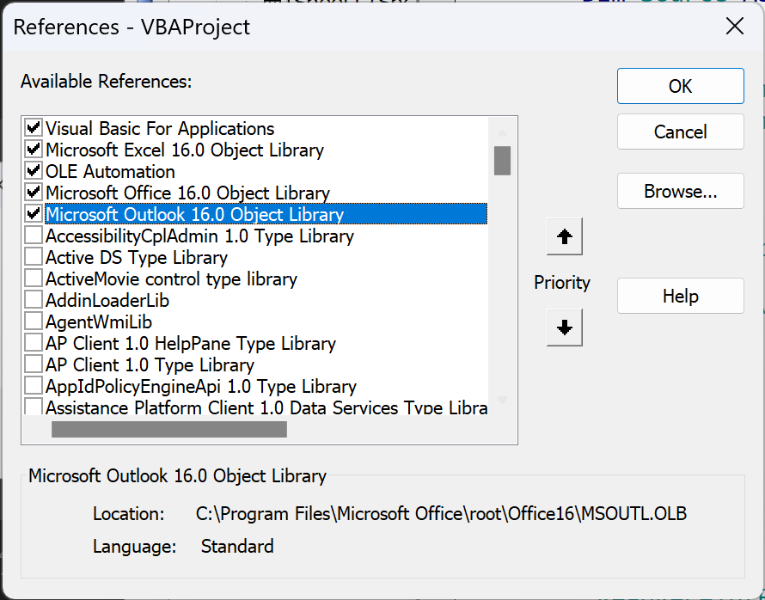Viewport: 765px width, 600px height.
Task: Check AccessibilityCplAdmin 1.0 Type Library
Action: pyautogui.click(x=34, y=236)
